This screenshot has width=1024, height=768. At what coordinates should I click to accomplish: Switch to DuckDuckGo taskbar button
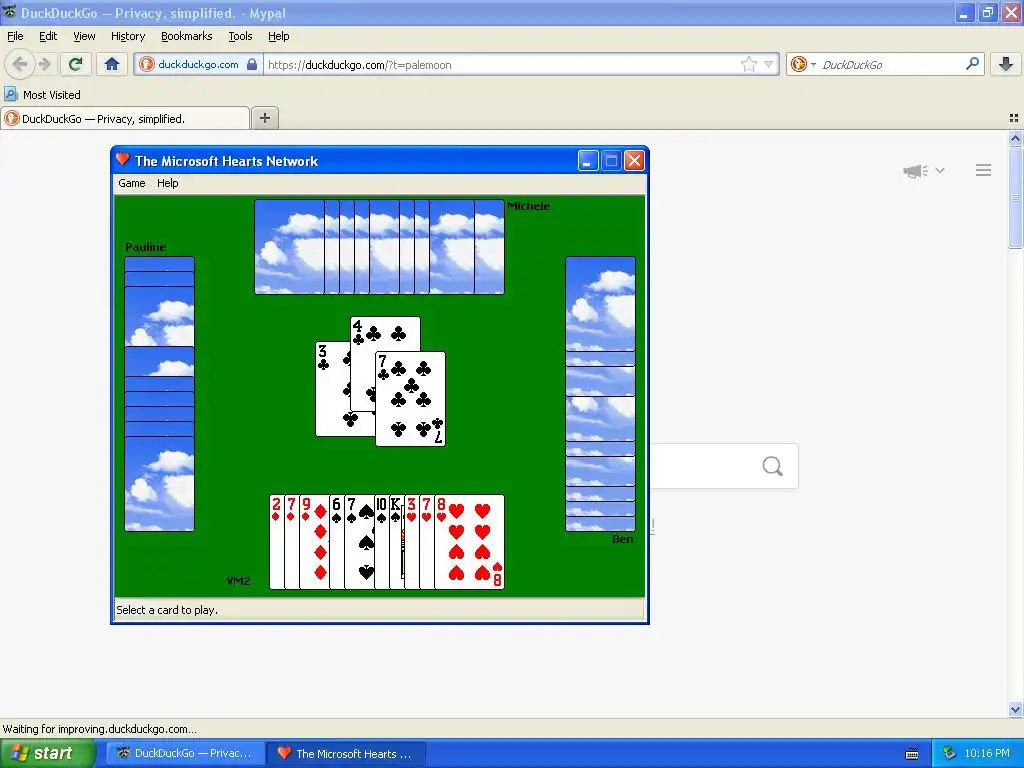pos(185,754)
